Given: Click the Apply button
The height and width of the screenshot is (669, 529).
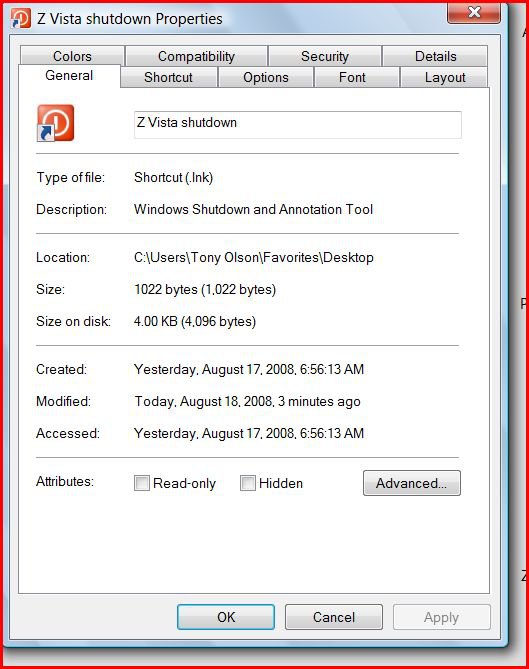Looking at the screenshot, I should (442, 617).
